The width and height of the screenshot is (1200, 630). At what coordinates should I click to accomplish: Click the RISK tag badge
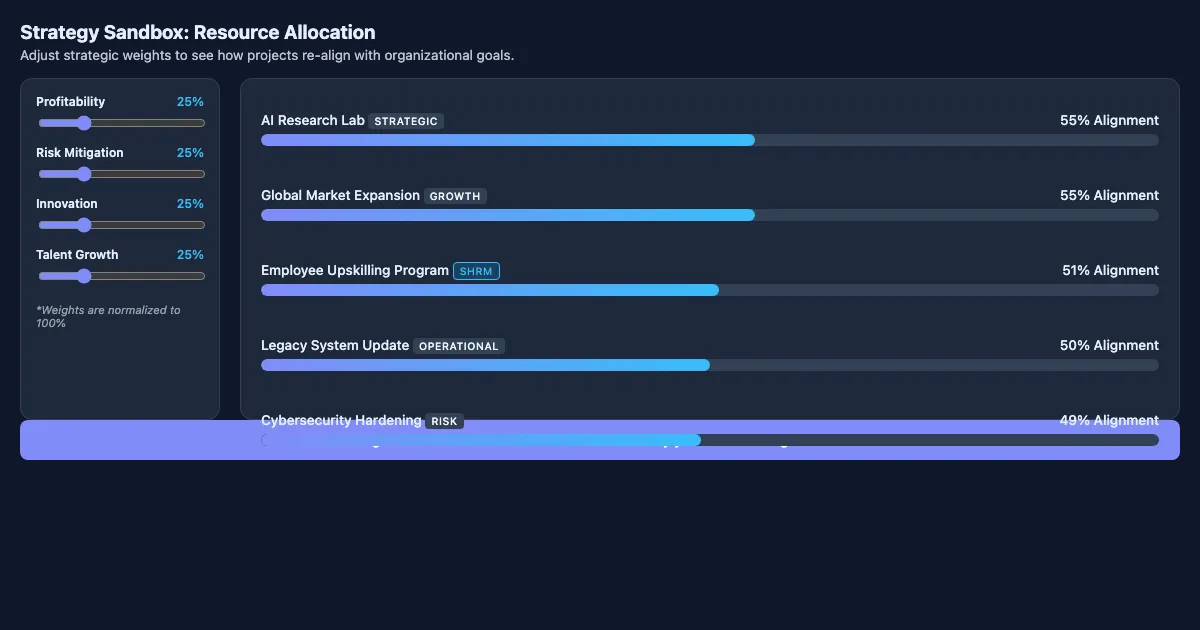click(444, 421)
